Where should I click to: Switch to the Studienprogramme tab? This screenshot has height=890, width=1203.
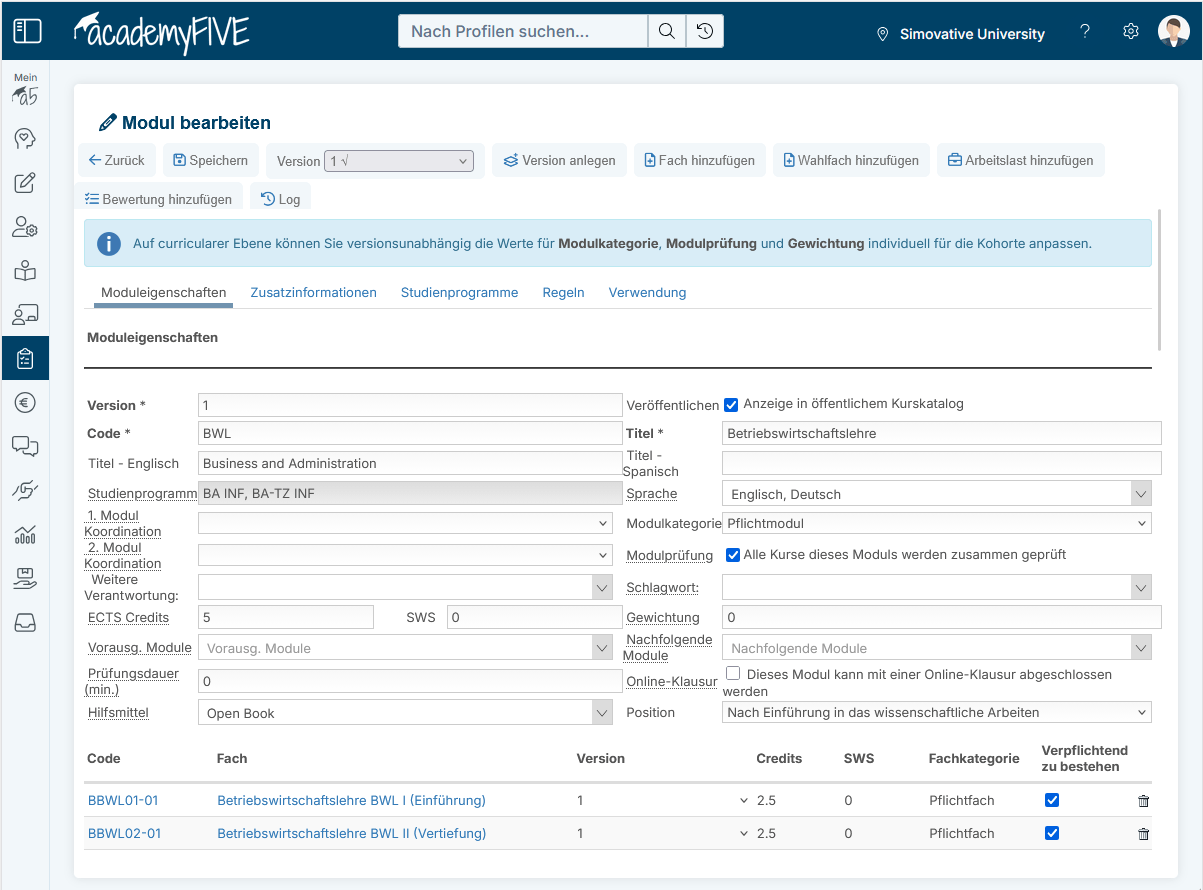click(x=459, y=292)
